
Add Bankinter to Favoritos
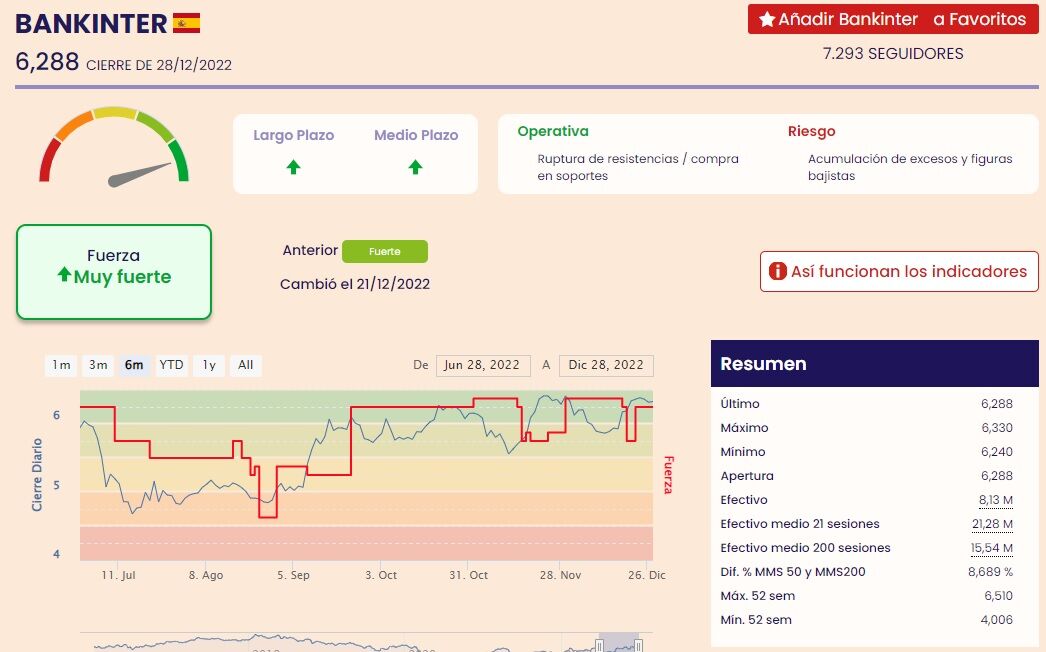click(893, 19)
